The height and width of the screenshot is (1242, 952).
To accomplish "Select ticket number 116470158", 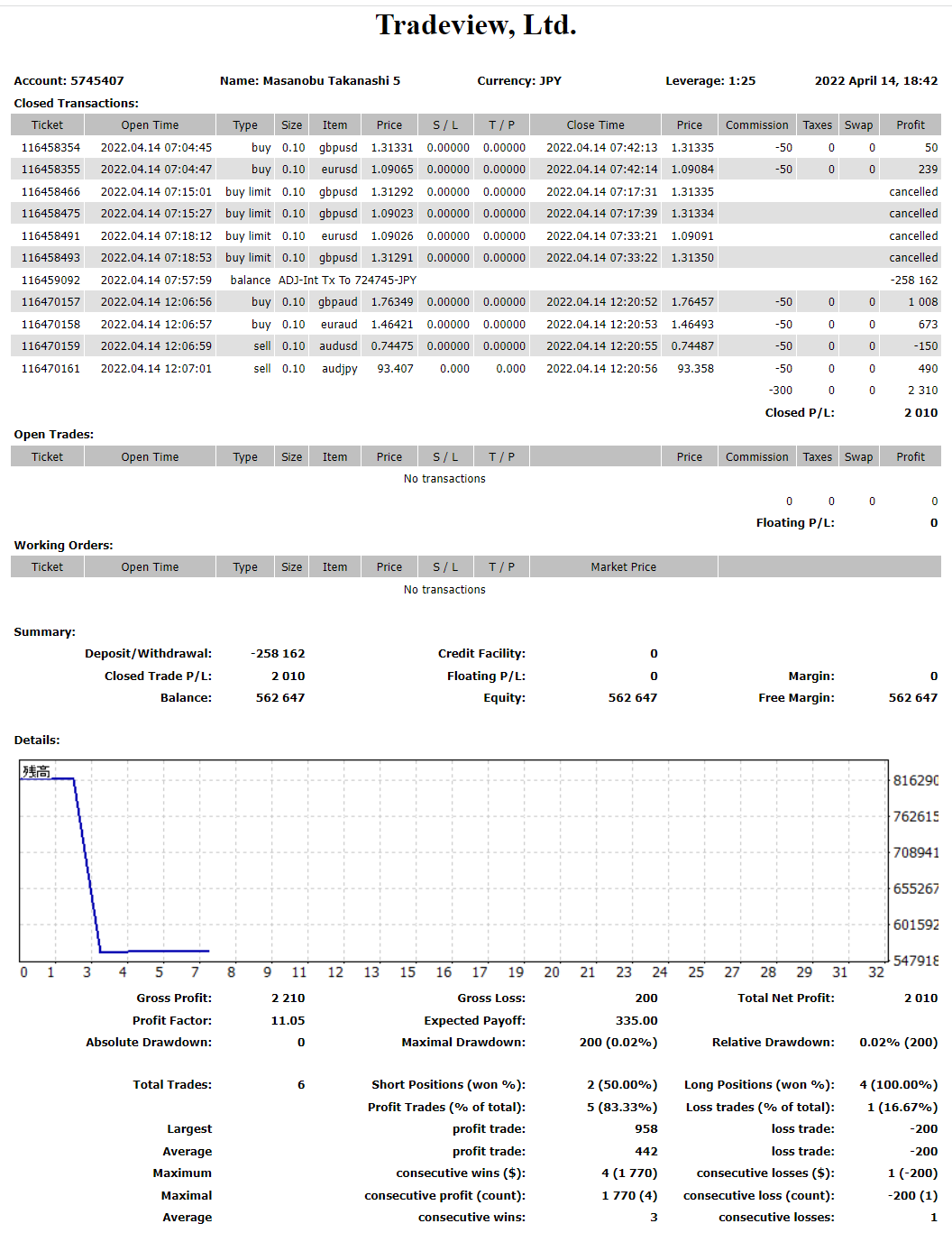I will (50, 325).
